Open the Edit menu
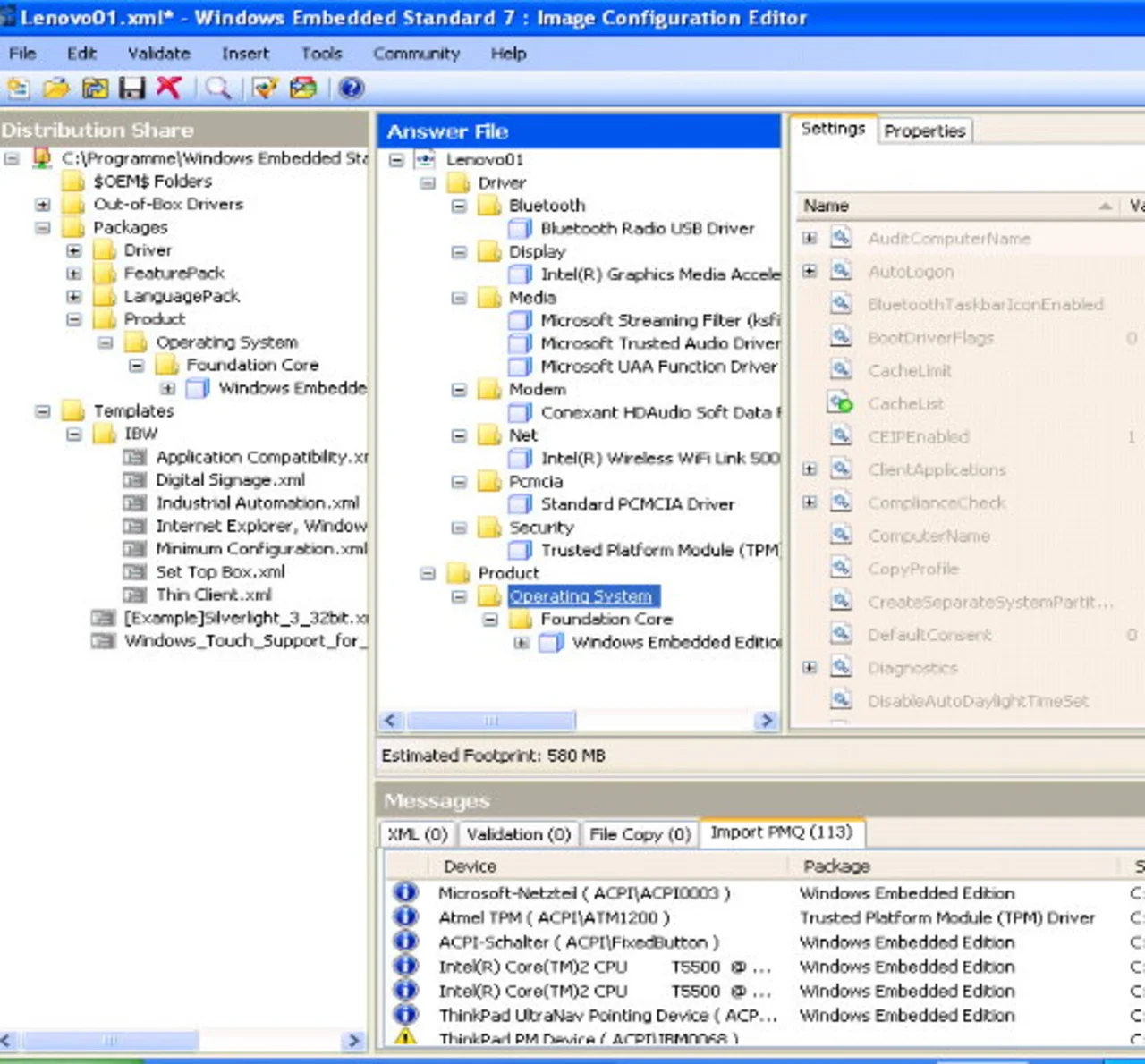Screen dimensions: 1145x1064 tap(81, 54)
